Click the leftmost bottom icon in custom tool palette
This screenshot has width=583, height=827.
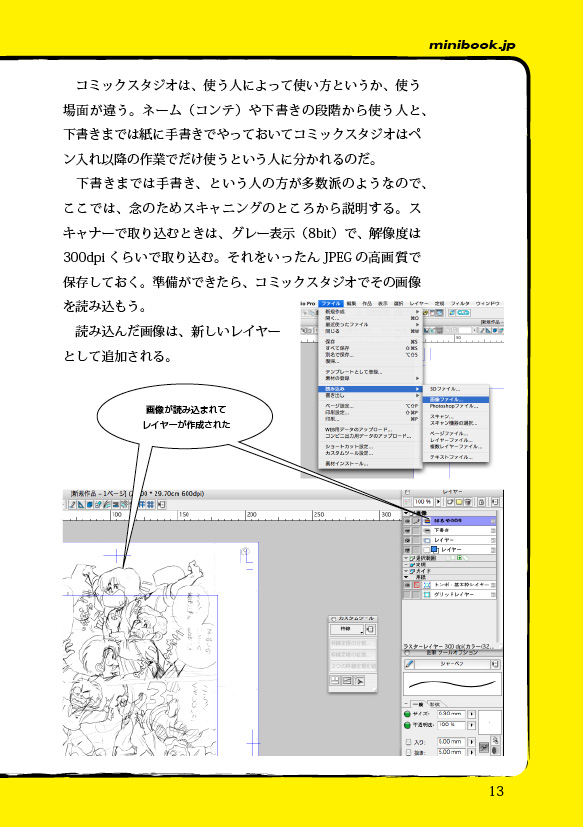[x=335, y=680]
